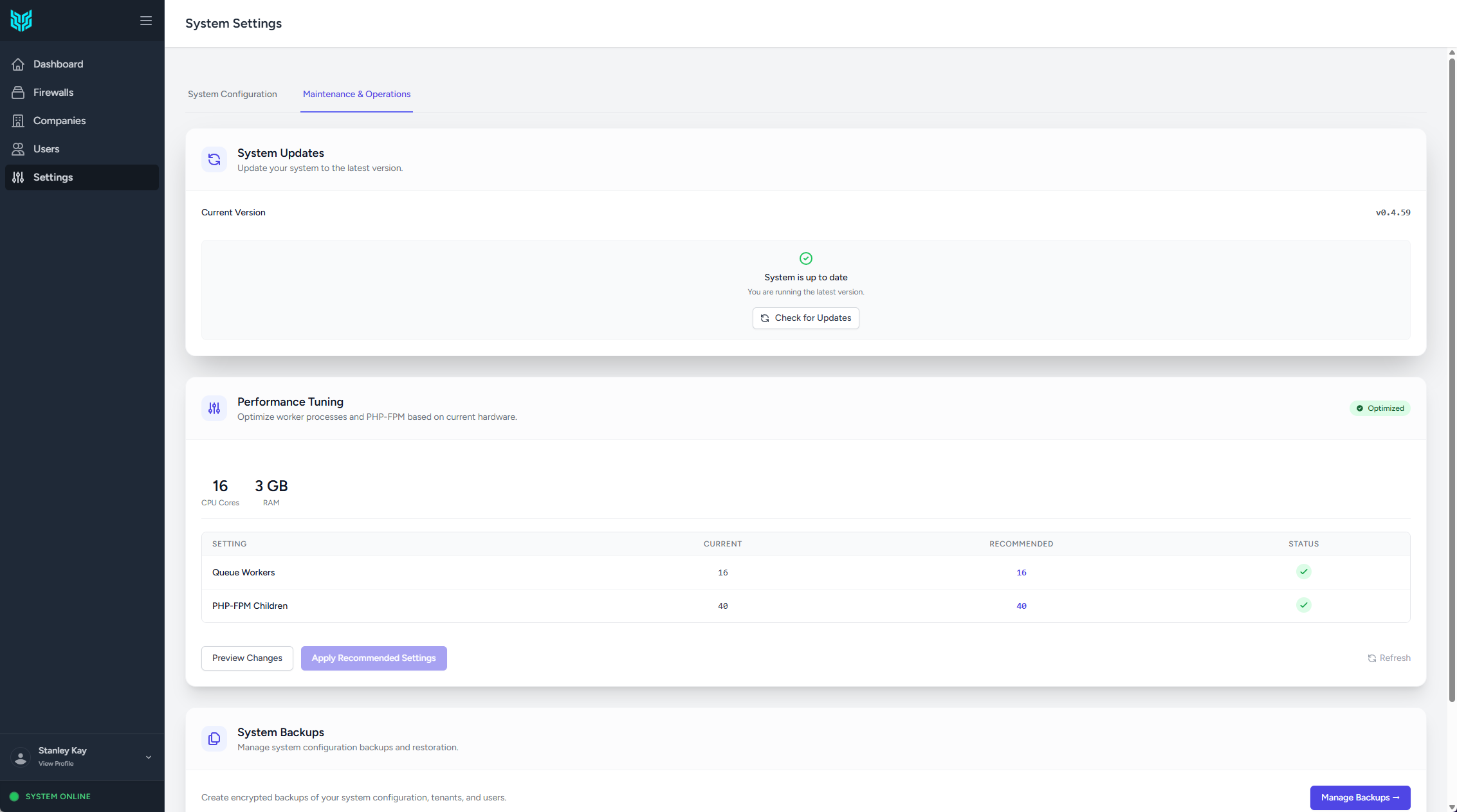1457x812 pixels.
Task: Click the PHP-FPM Children status checkmark
Action: (1303, 605)
